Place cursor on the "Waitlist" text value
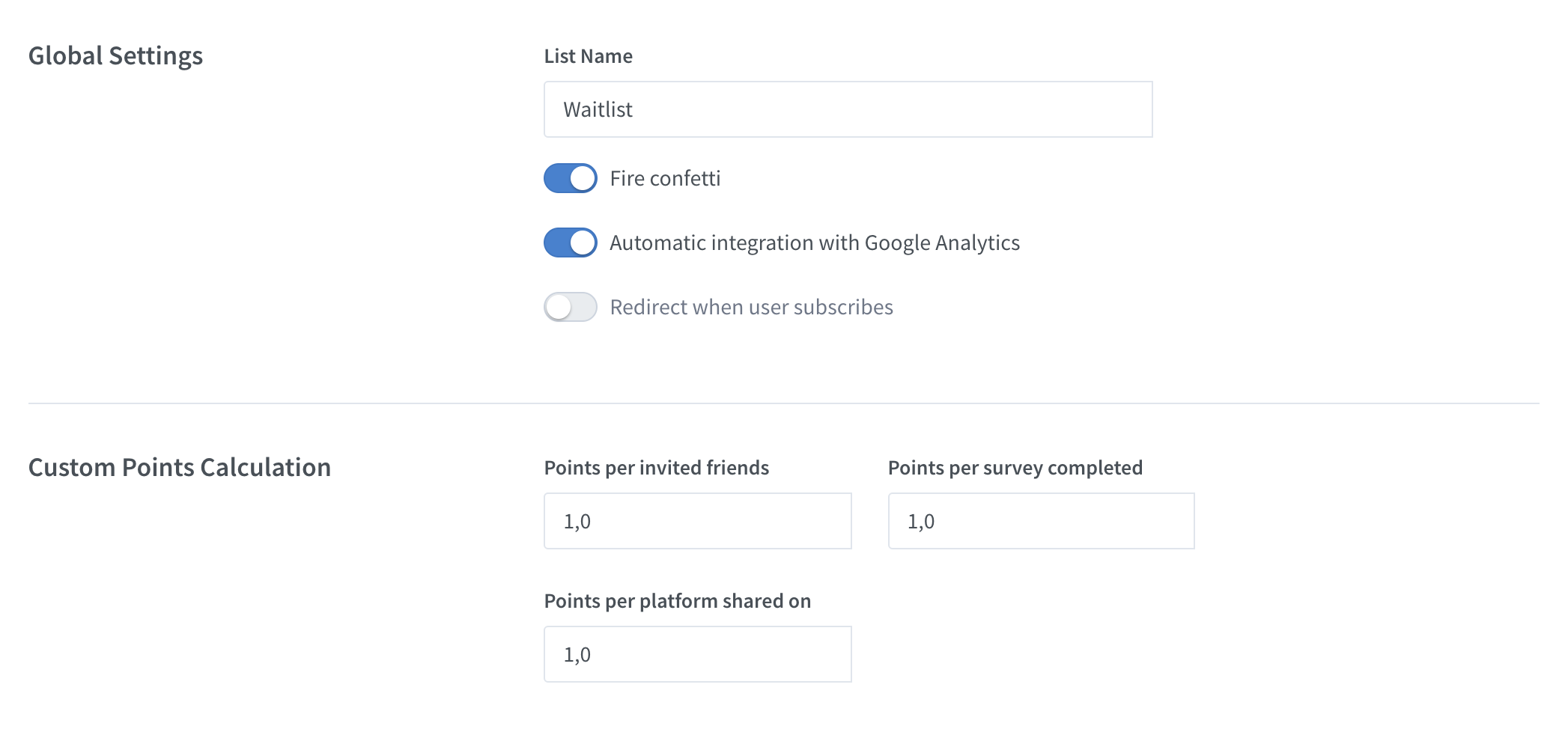The height and width of the screenshot is (735, 1568). [598, 109]
